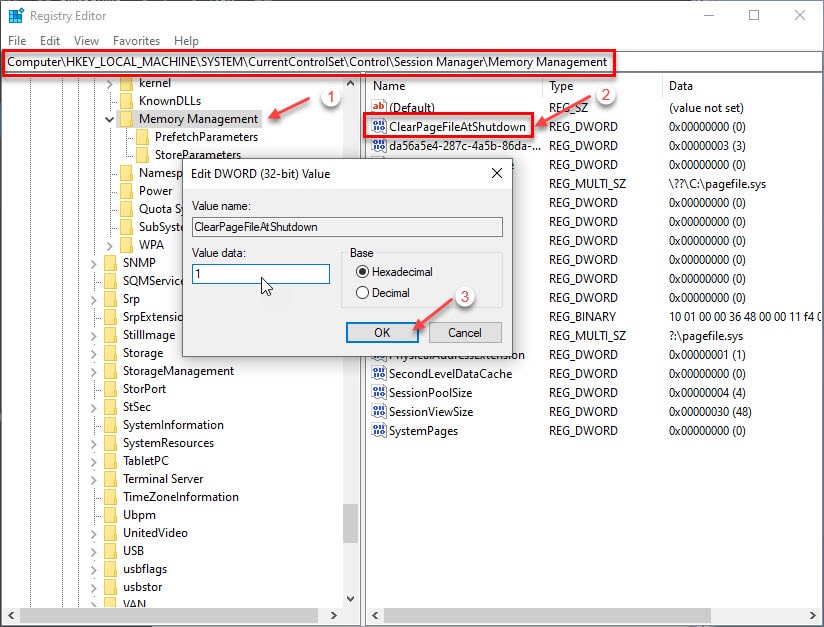The height and width of the screenshot is (627, 824).
Task: Click the SNMP folder icon
Action: pos(110,263)
